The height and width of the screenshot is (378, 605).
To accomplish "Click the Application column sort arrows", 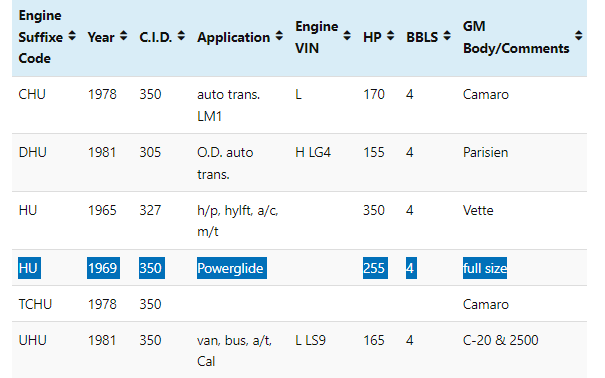I will tap(279, 36).
